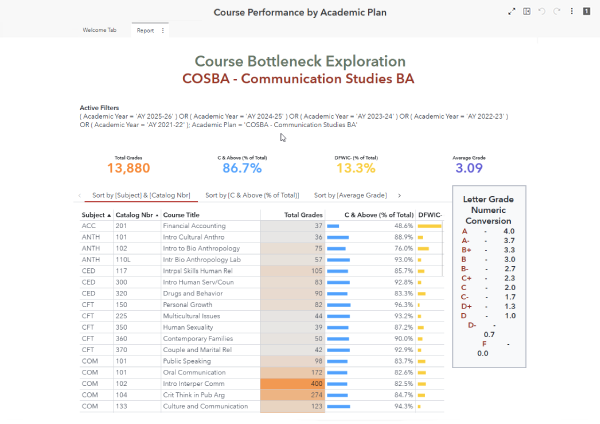Select the C & Above 86.7% key value

pos(242,168)
